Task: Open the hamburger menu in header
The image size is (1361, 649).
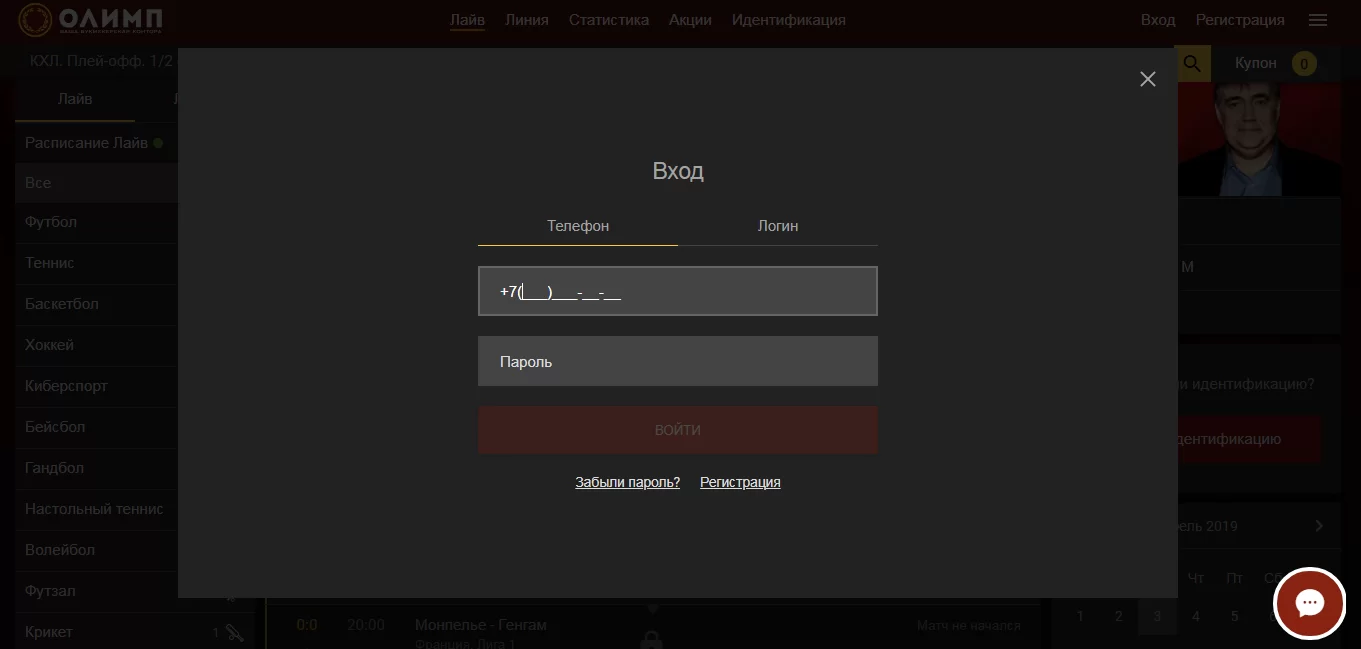Action: coord(1317,20)
